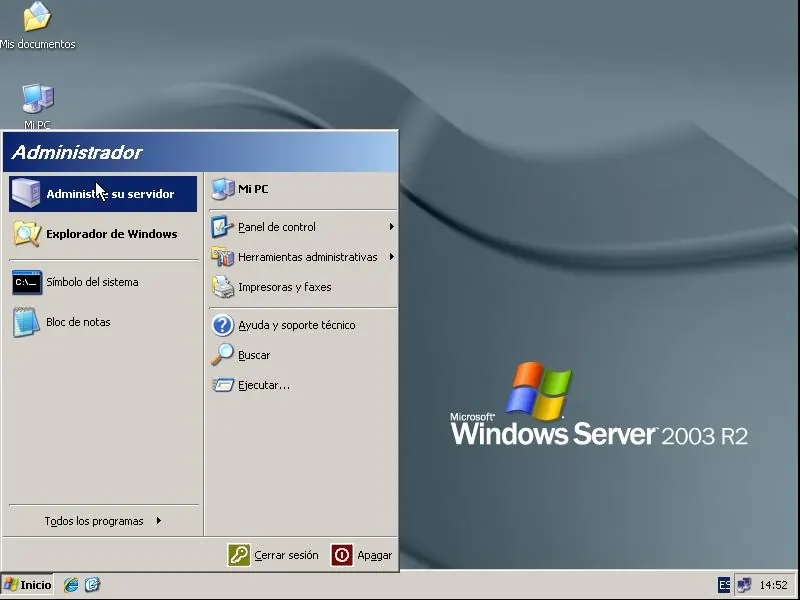Click the Panel de control text label
800x600 pixels.
point(277,227)
